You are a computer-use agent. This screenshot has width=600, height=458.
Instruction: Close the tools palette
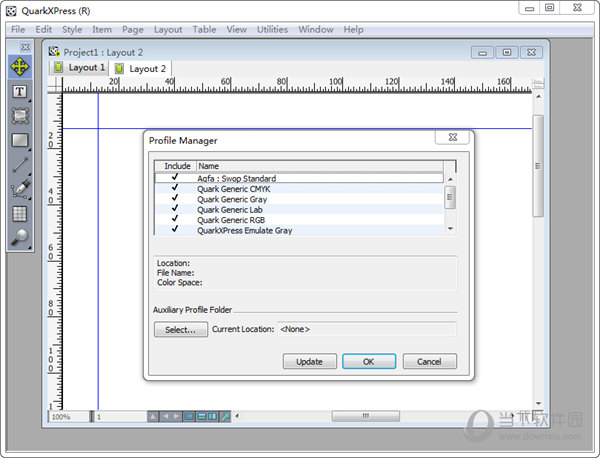click(x=25, y=47)
